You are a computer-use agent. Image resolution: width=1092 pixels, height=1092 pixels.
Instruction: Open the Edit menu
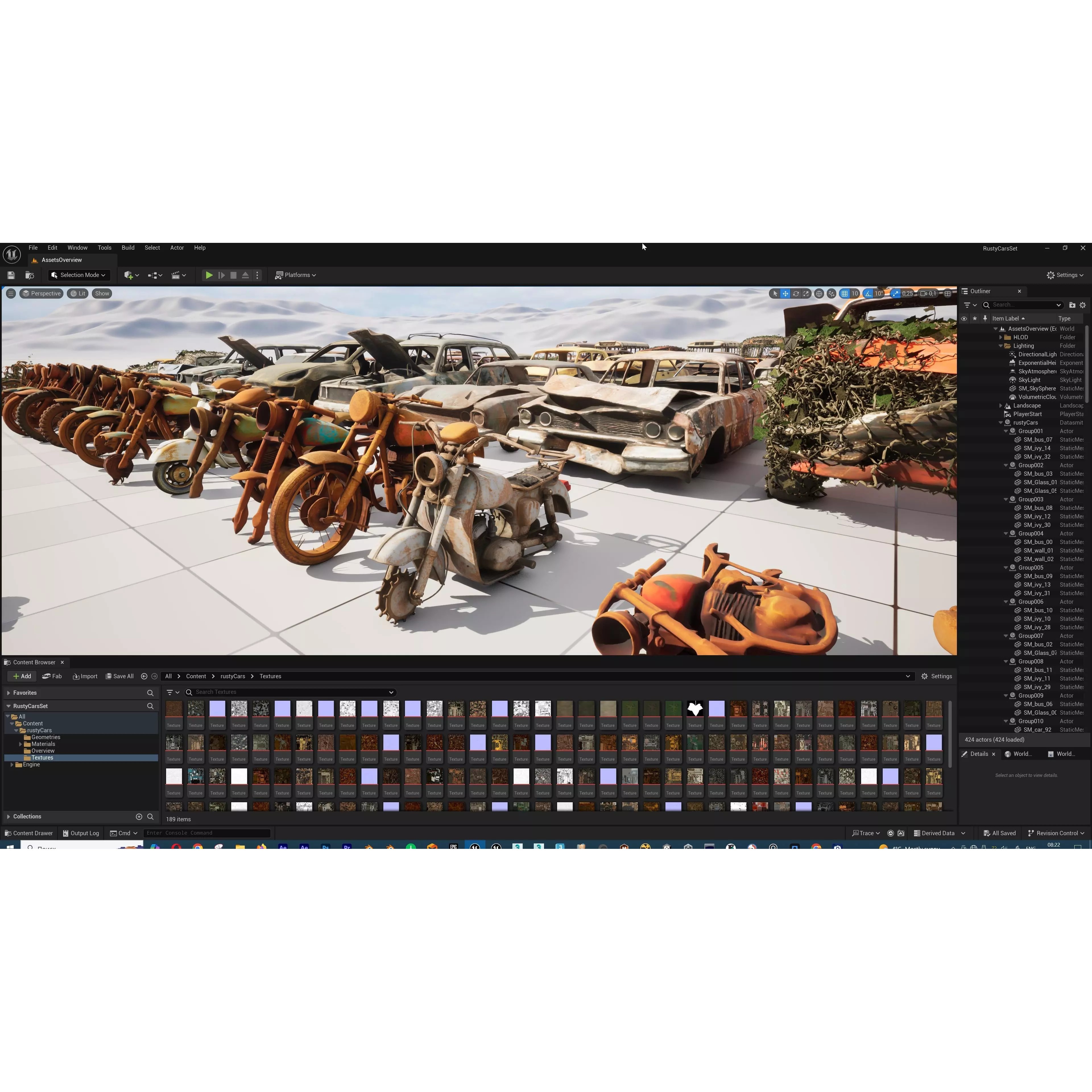[53, 248]
